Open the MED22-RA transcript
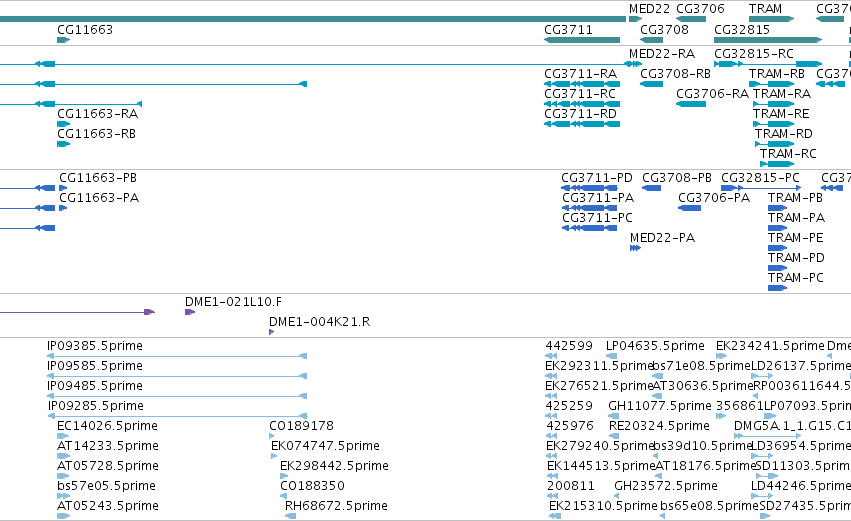 (x=662, y=54)
